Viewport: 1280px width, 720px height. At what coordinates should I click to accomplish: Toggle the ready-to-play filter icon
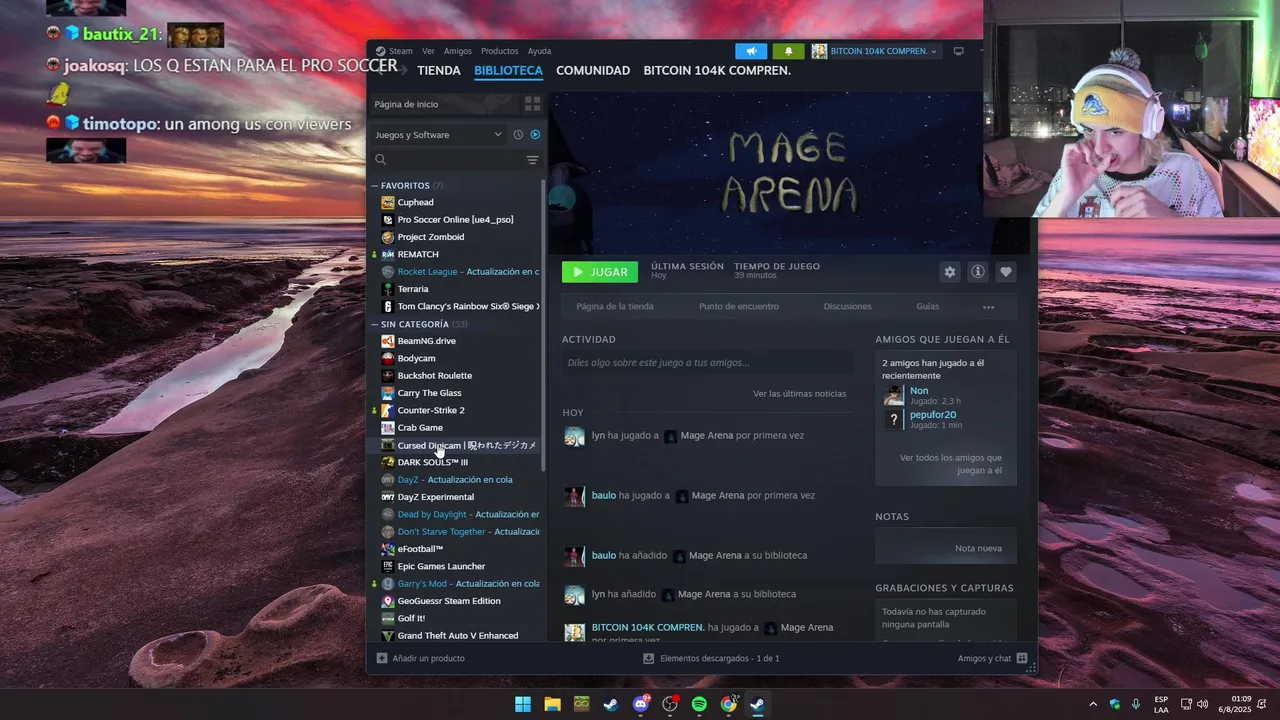point(535,134)
